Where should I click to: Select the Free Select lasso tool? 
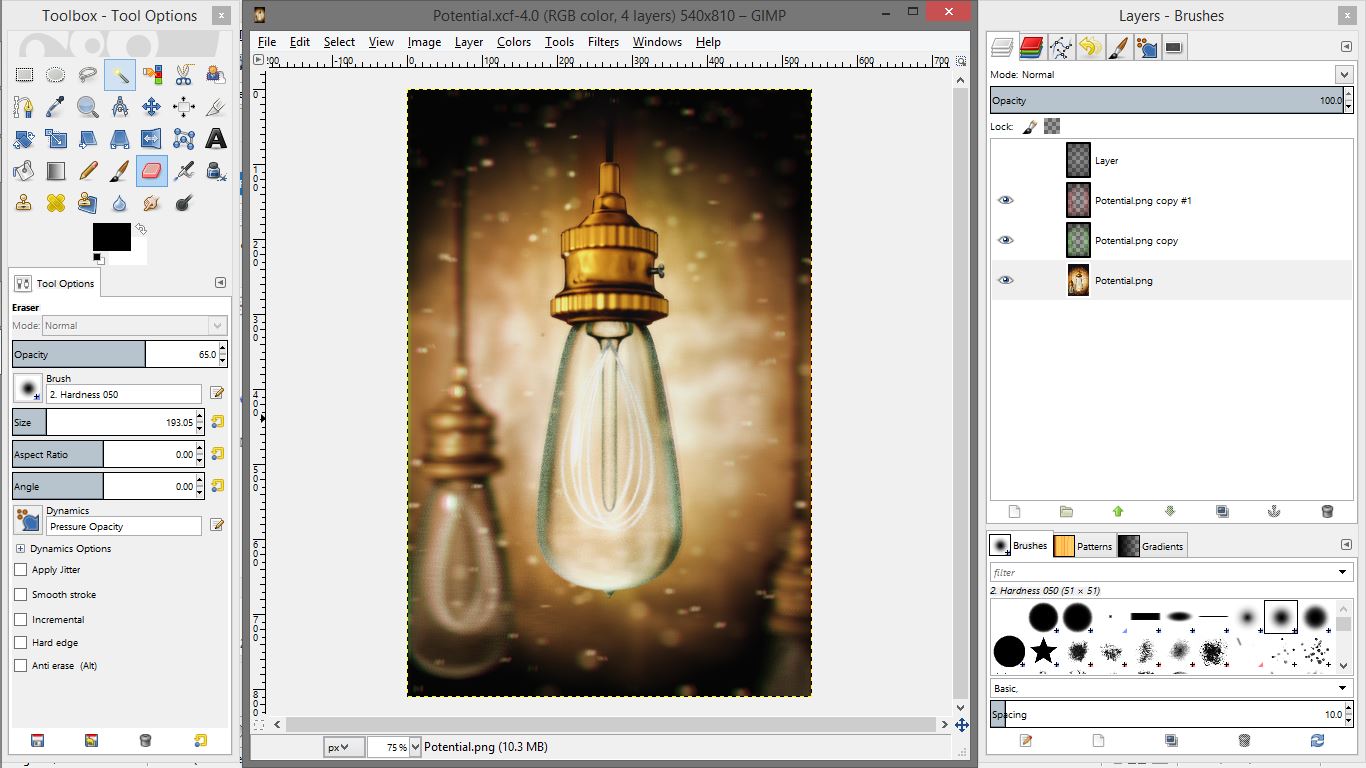tap(88, 74)
